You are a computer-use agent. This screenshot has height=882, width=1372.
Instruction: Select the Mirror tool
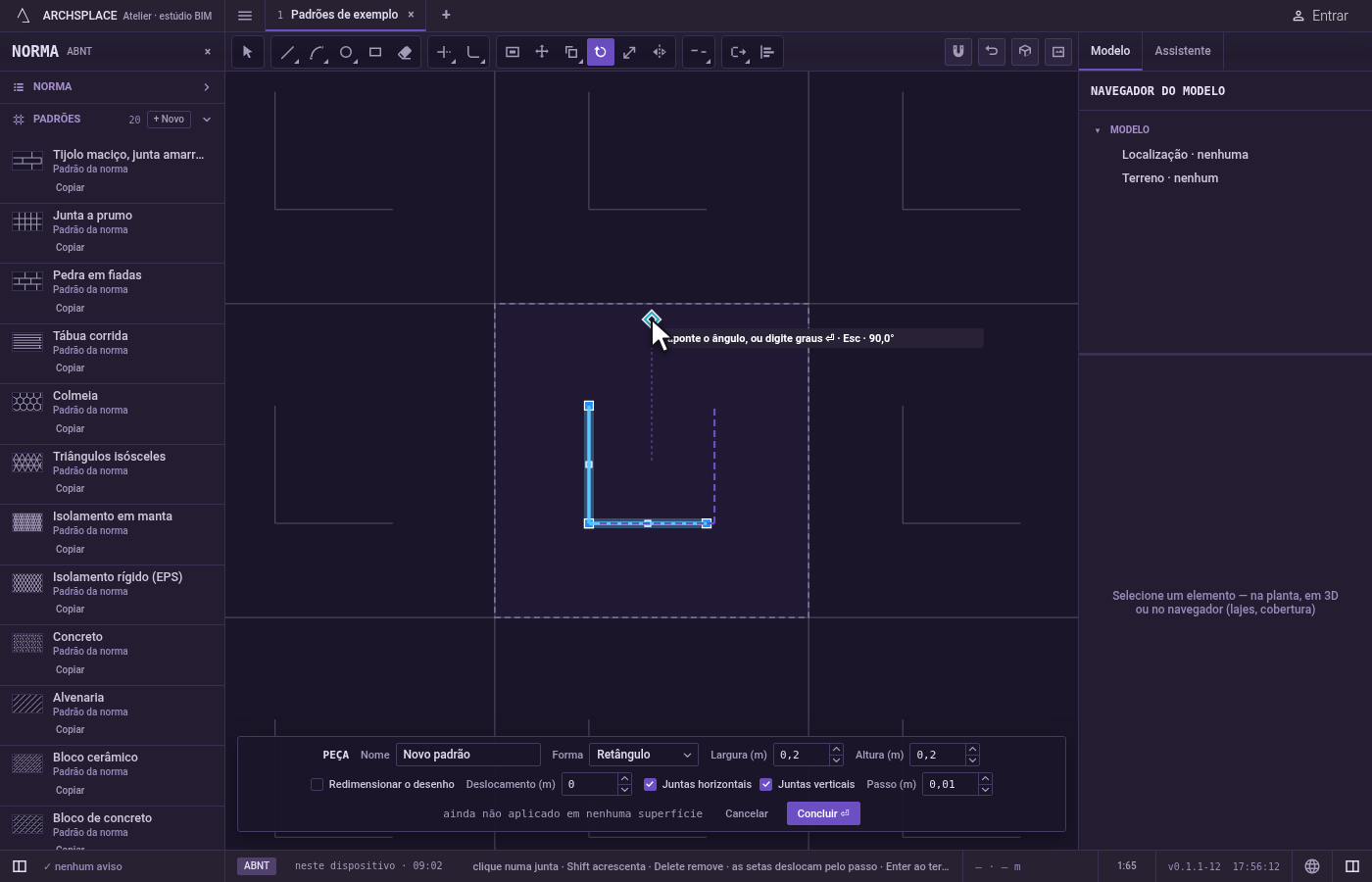tap(660, 52)
